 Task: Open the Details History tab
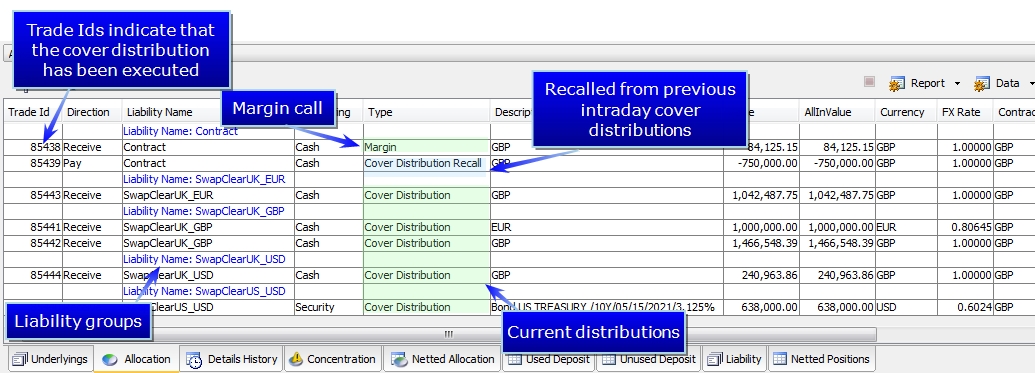(x=232, y=359)
